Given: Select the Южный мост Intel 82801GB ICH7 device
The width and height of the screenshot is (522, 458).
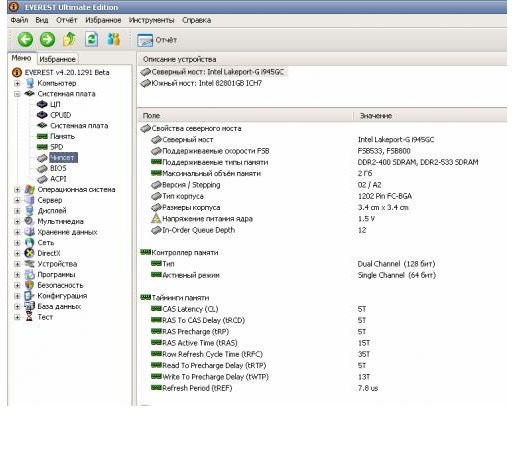Looking at the screenshot, I should point(202,83).
